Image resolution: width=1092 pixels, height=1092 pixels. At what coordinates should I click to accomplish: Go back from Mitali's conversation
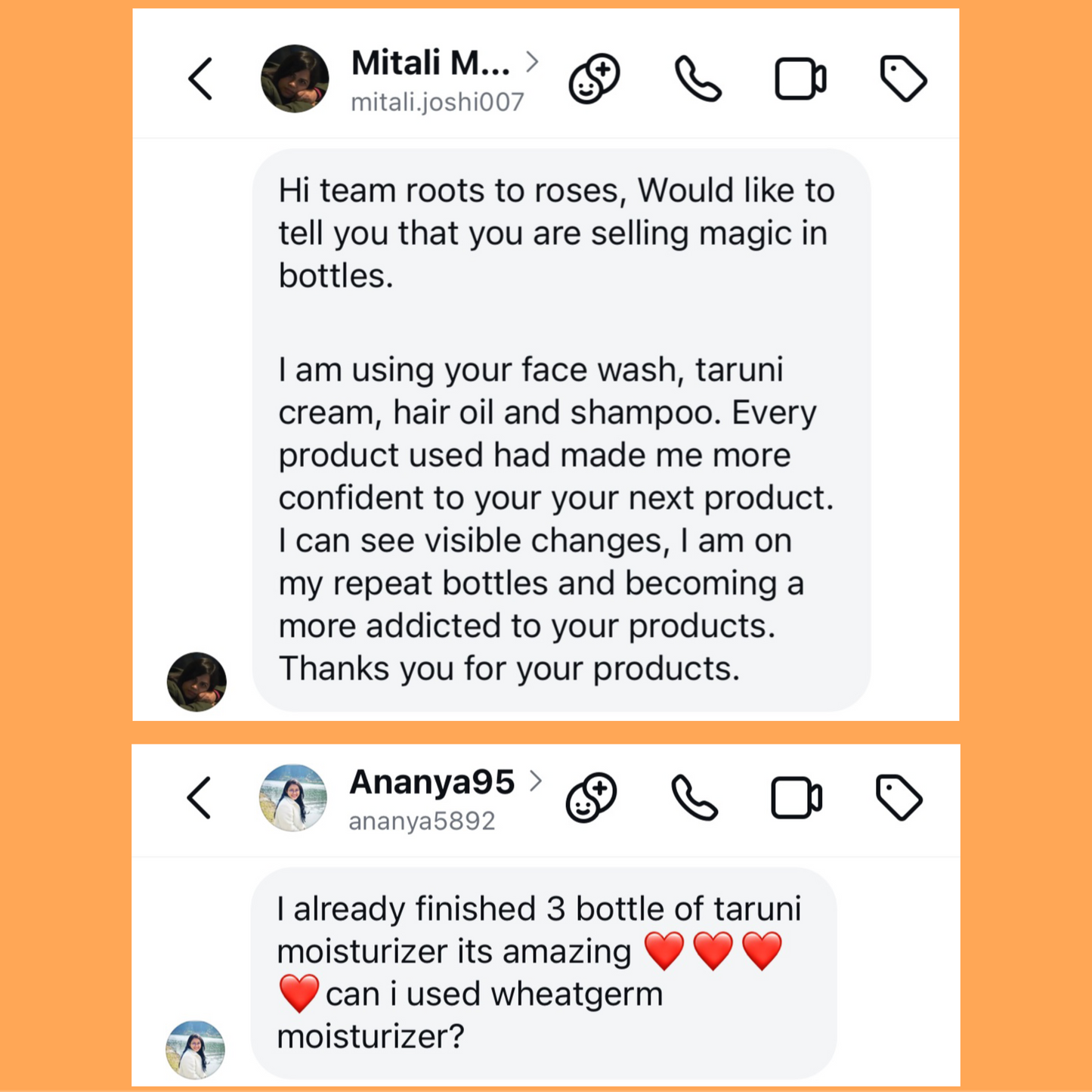tap(200, 79)
